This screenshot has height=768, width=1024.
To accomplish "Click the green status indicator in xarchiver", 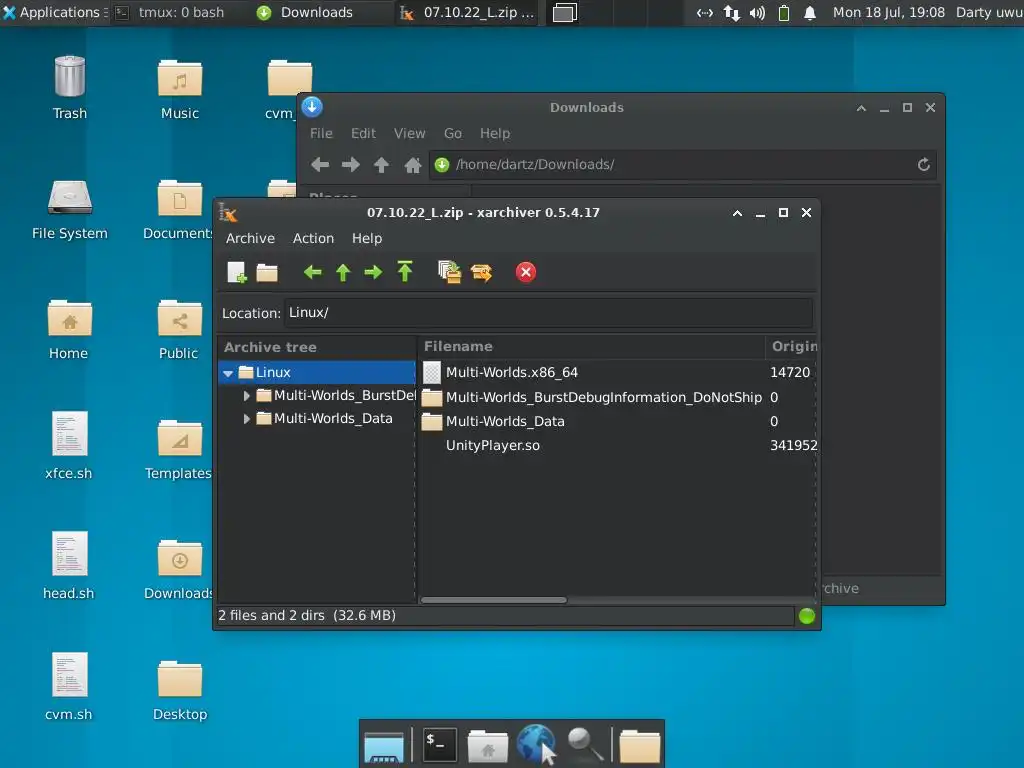I will (x=807, y=616).
